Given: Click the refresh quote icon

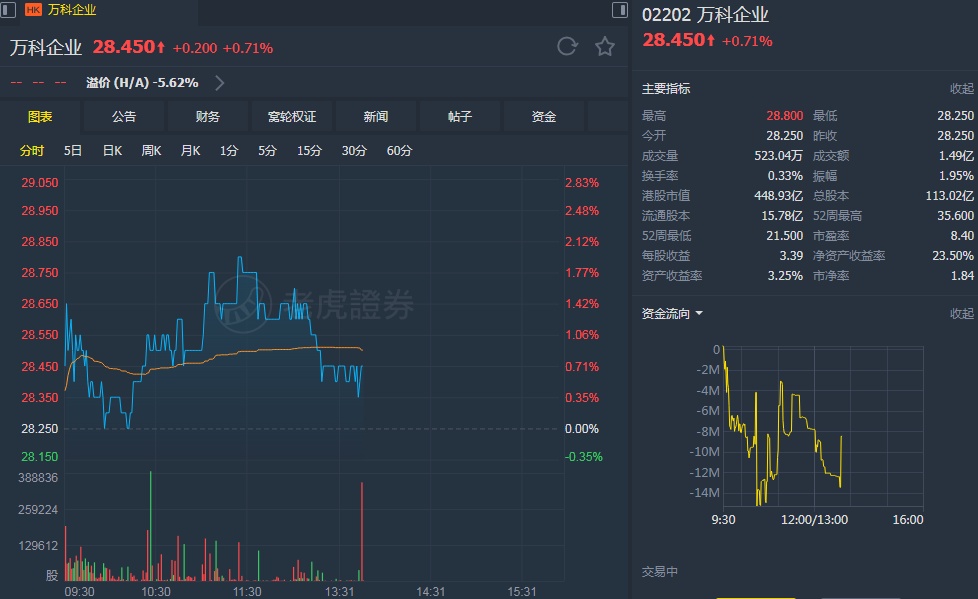Looking at the screenshot, I should click(x=567, y=47).
